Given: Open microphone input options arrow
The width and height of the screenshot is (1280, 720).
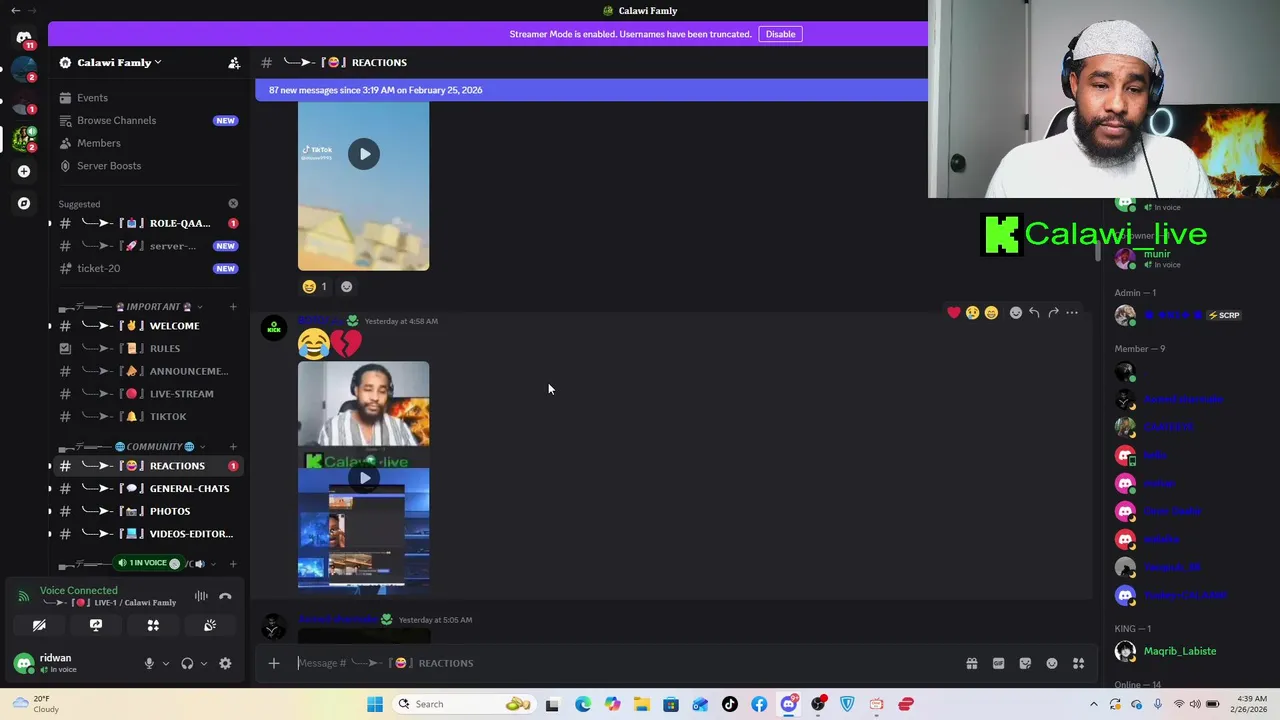Looking at the screenshot, I should tap(166, 663).
